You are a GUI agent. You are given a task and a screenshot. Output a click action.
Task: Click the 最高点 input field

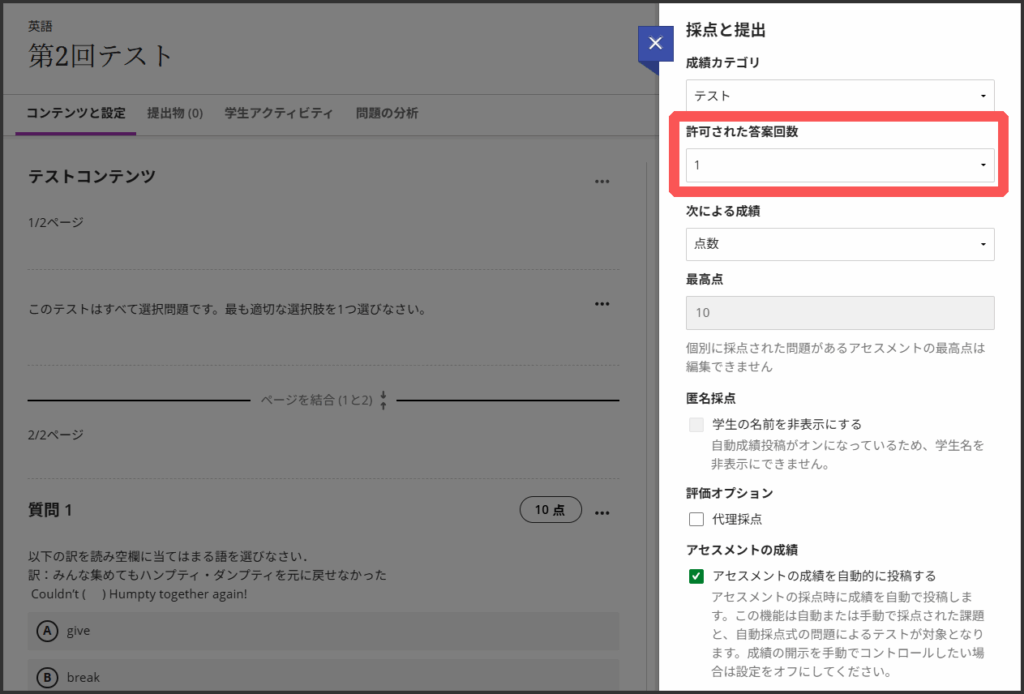pos(840,313)
